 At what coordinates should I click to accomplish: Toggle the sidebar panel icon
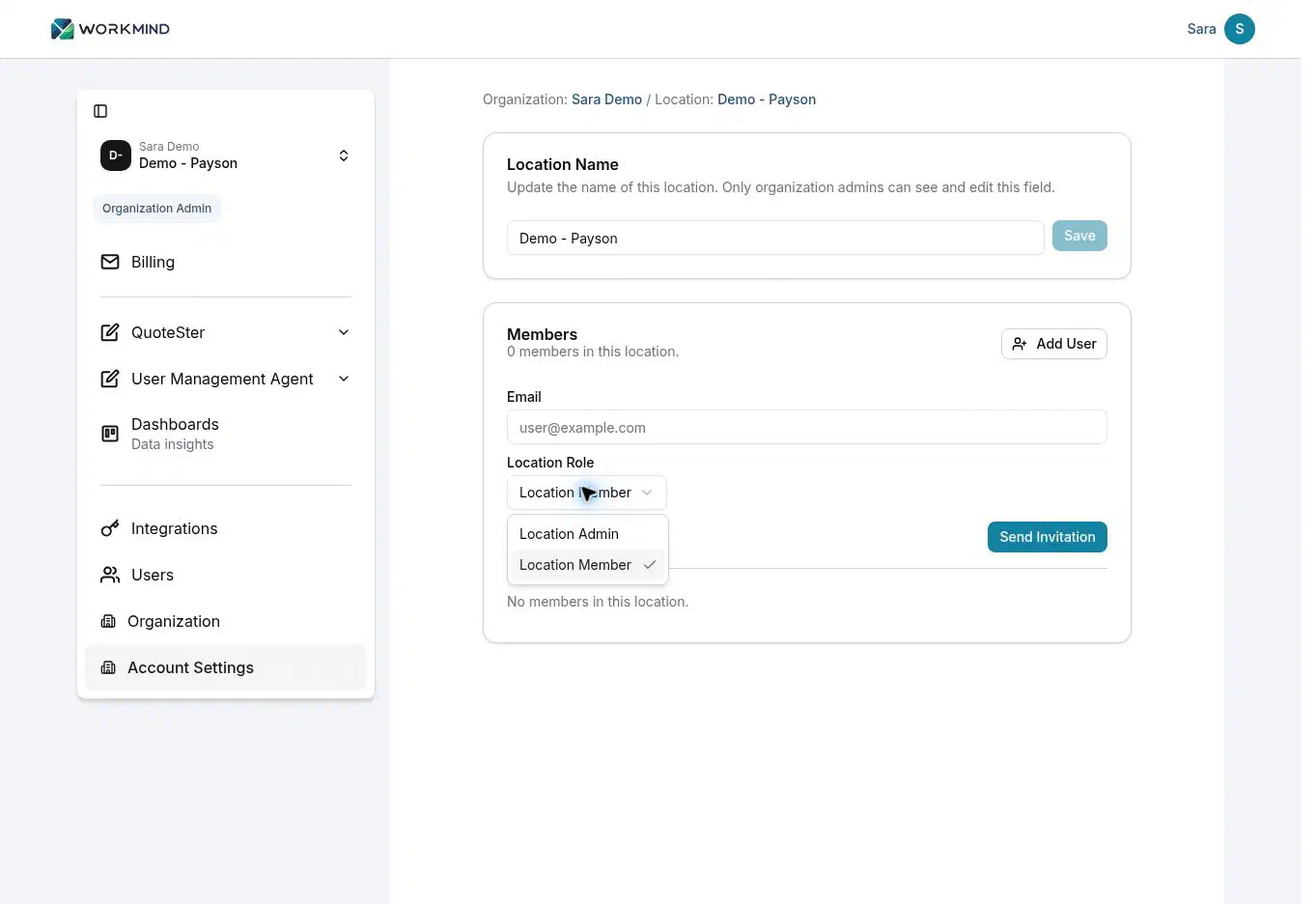tap(100, 111)
